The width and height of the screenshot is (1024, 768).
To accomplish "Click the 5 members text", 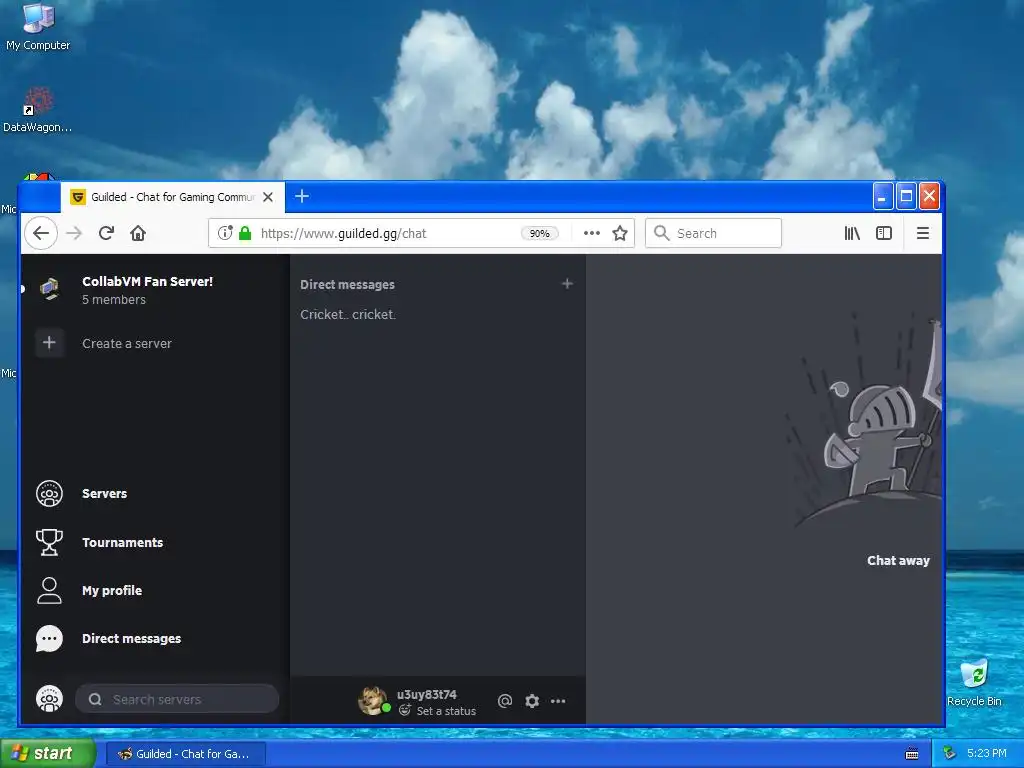I will [114, 300].
